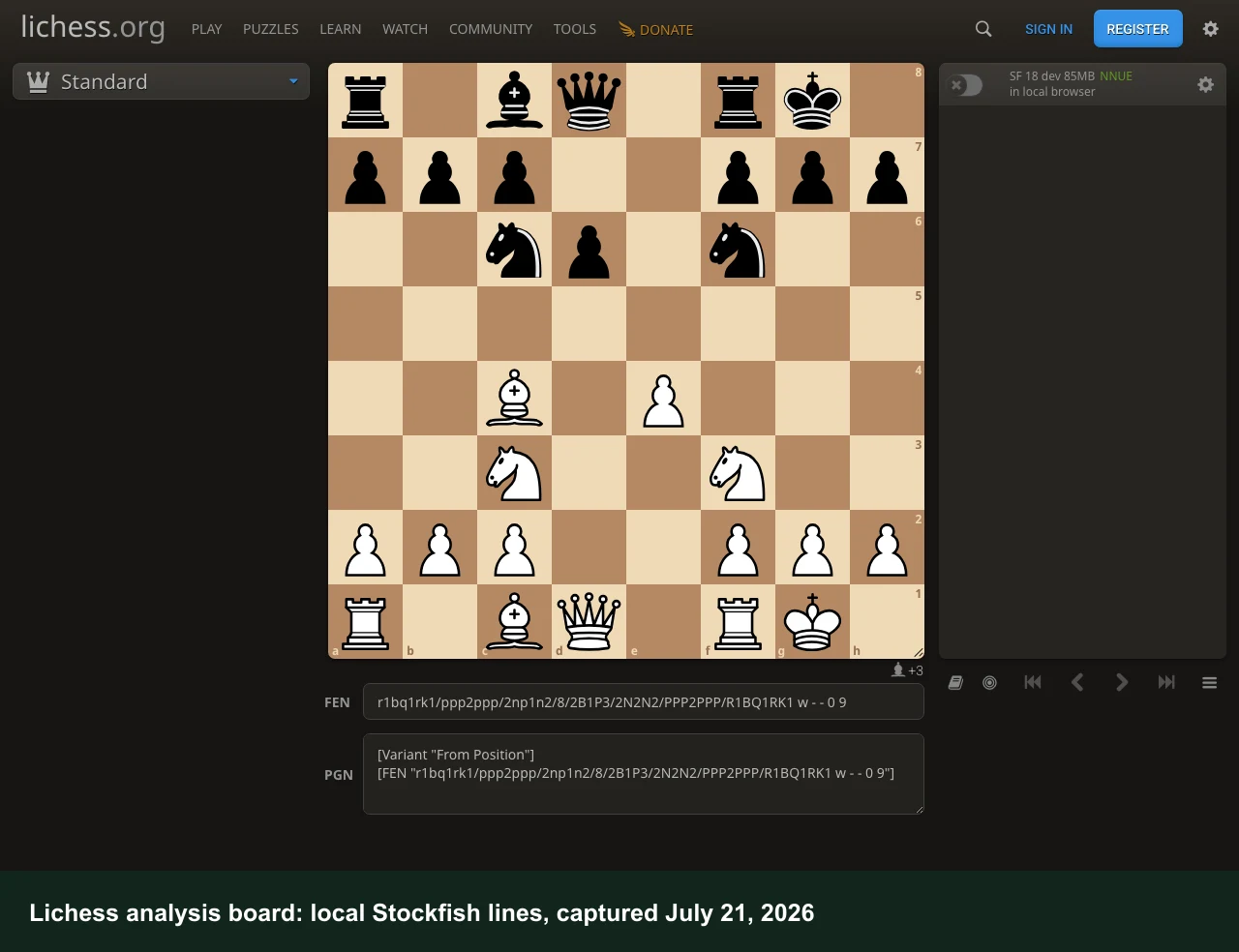Select the white pawn on e4

tap(663, 399)
